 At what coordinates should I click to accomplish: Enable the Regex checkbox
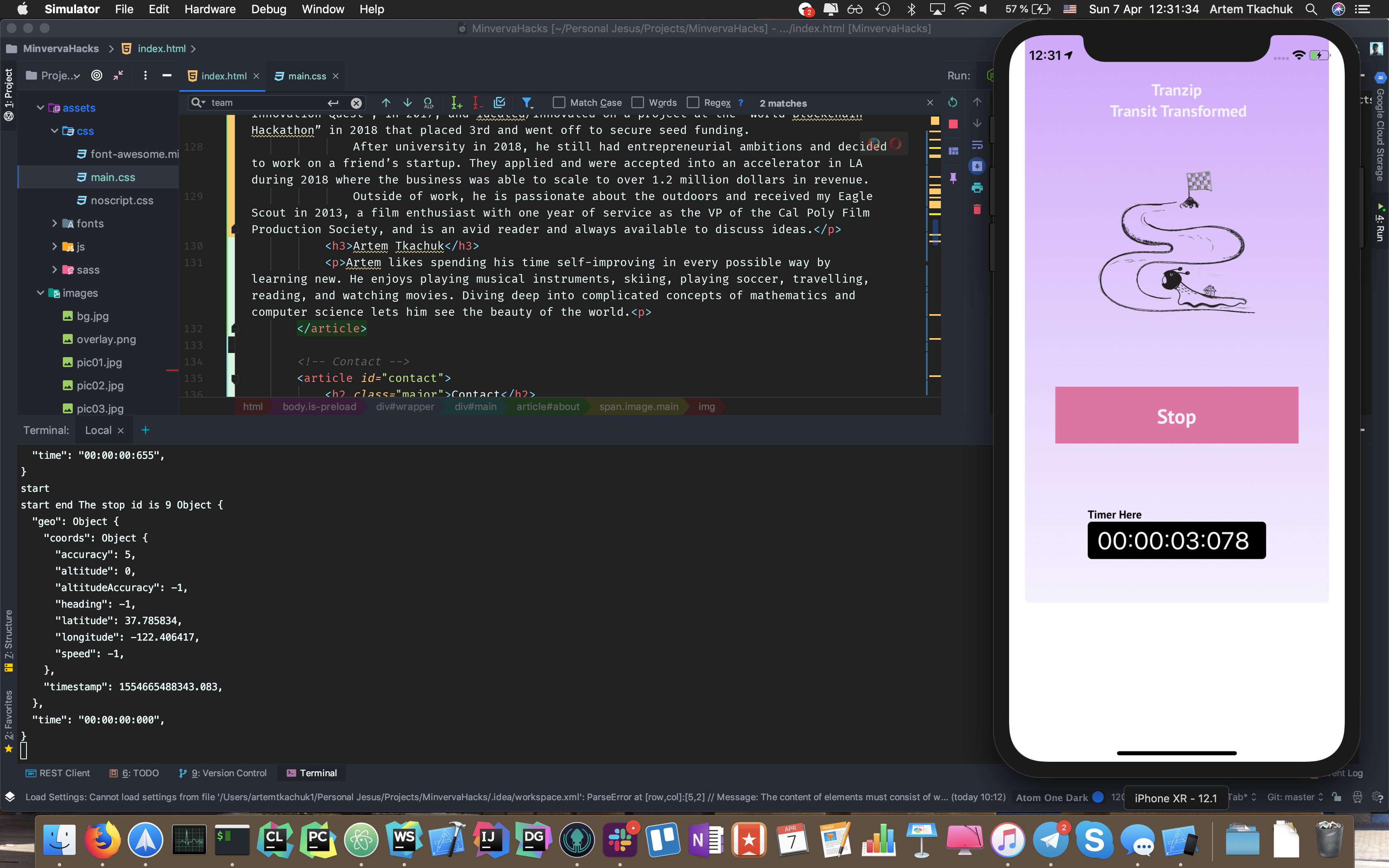(693, 103)
